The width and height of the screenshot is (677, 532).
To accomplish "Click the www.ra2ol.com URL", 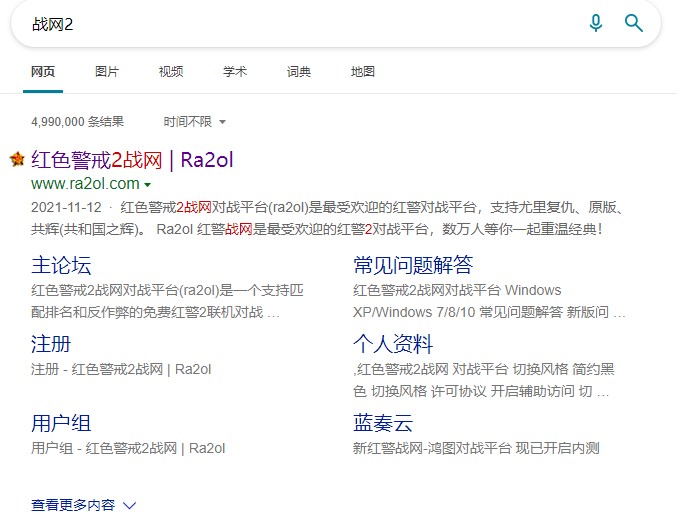I will pos(85,184).
